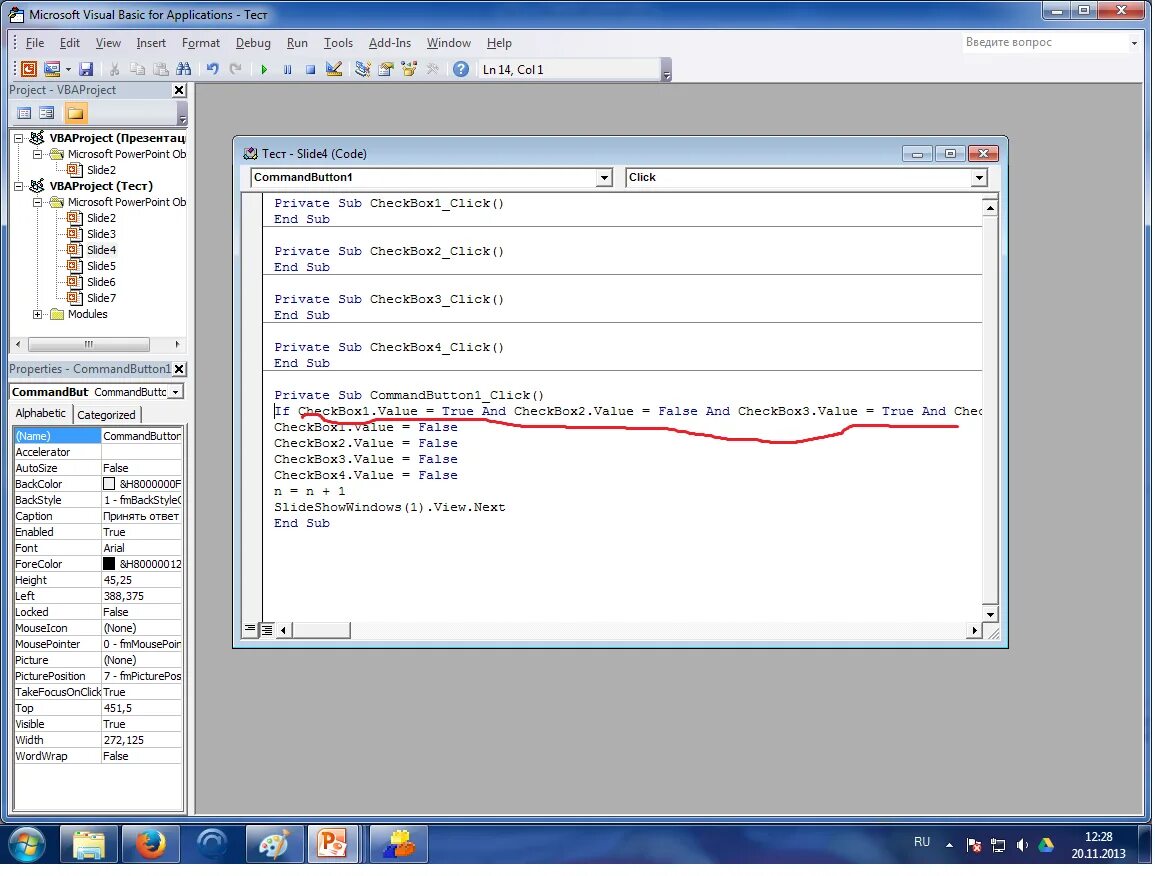Toggle Folders button in Project pane
Screen dimensions: 1155x876
pyautogui.click(x=75, y=113)
